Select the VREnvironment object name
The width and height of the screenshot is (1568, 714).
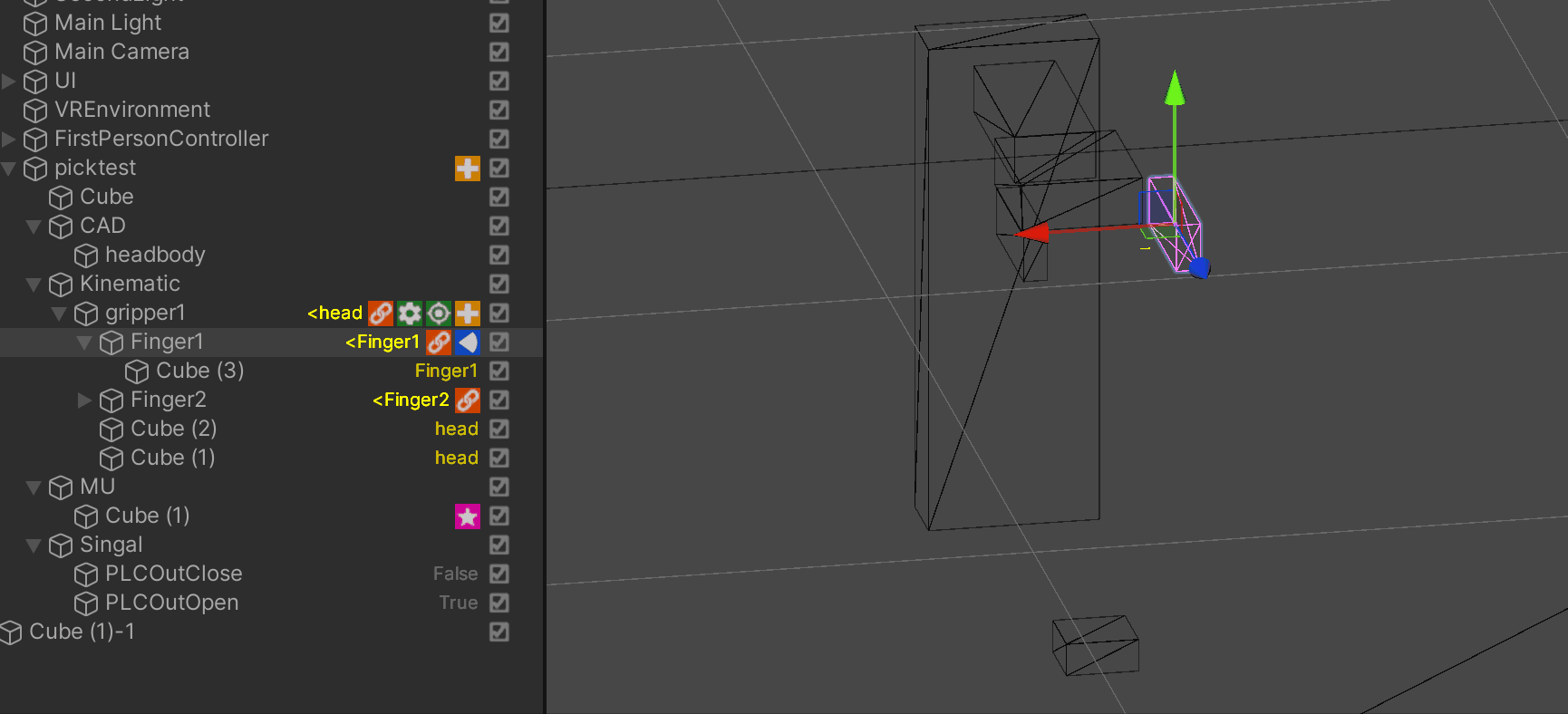pos(132,110)
